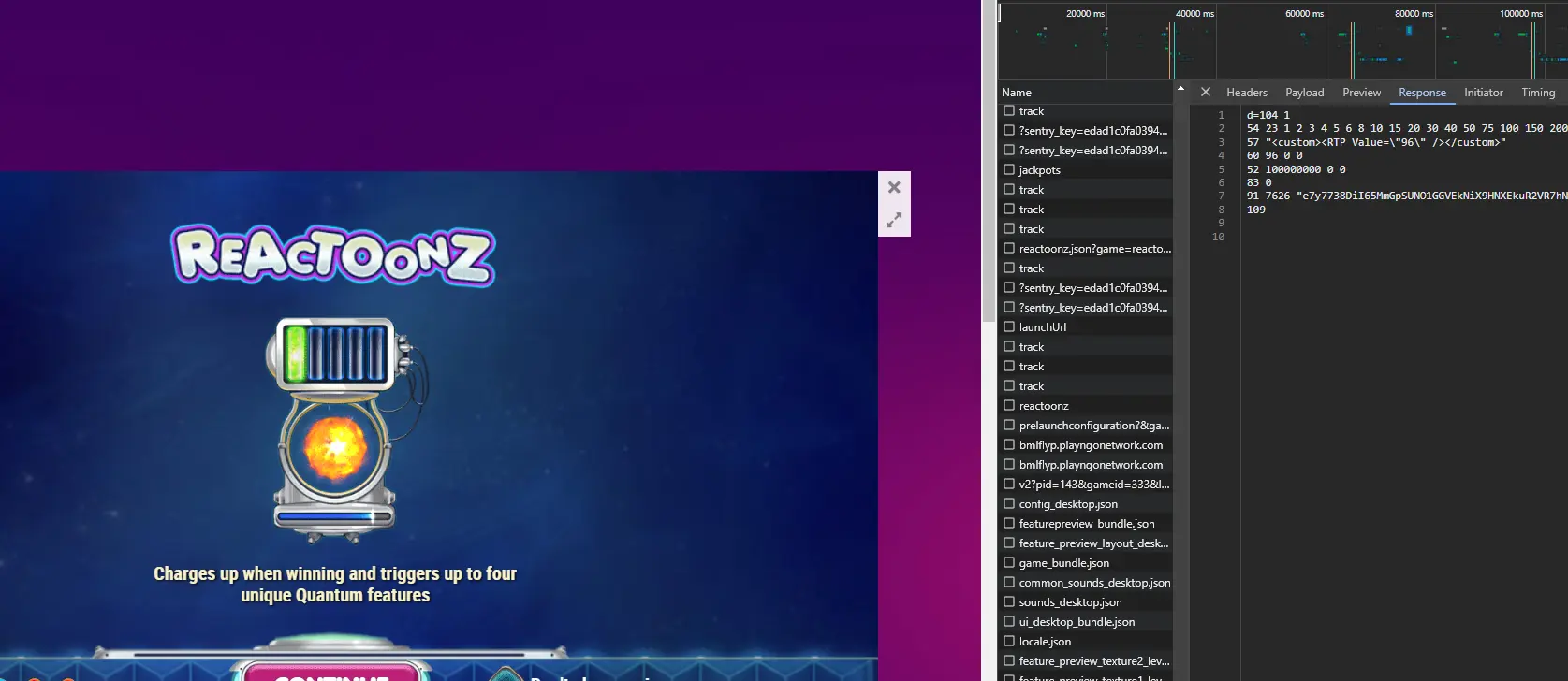Sort requests by the Name column arrow
This screenshot has width=1568, height=681.
(1180, 89)
